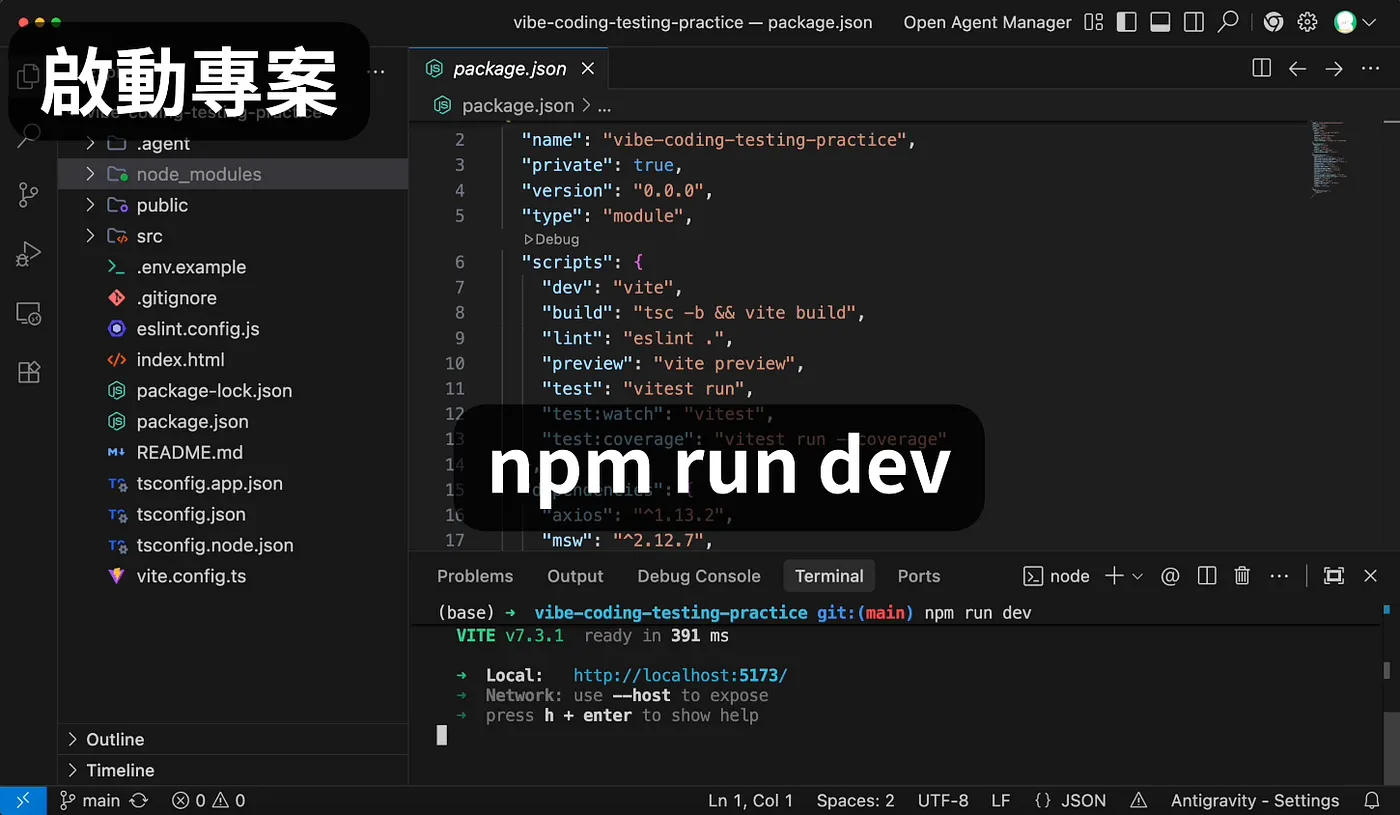This screenshot has width=1400, height=815.
Task: Kill terminal with the trash icon
Action: pyautogui.click(x=1242, y=576)
